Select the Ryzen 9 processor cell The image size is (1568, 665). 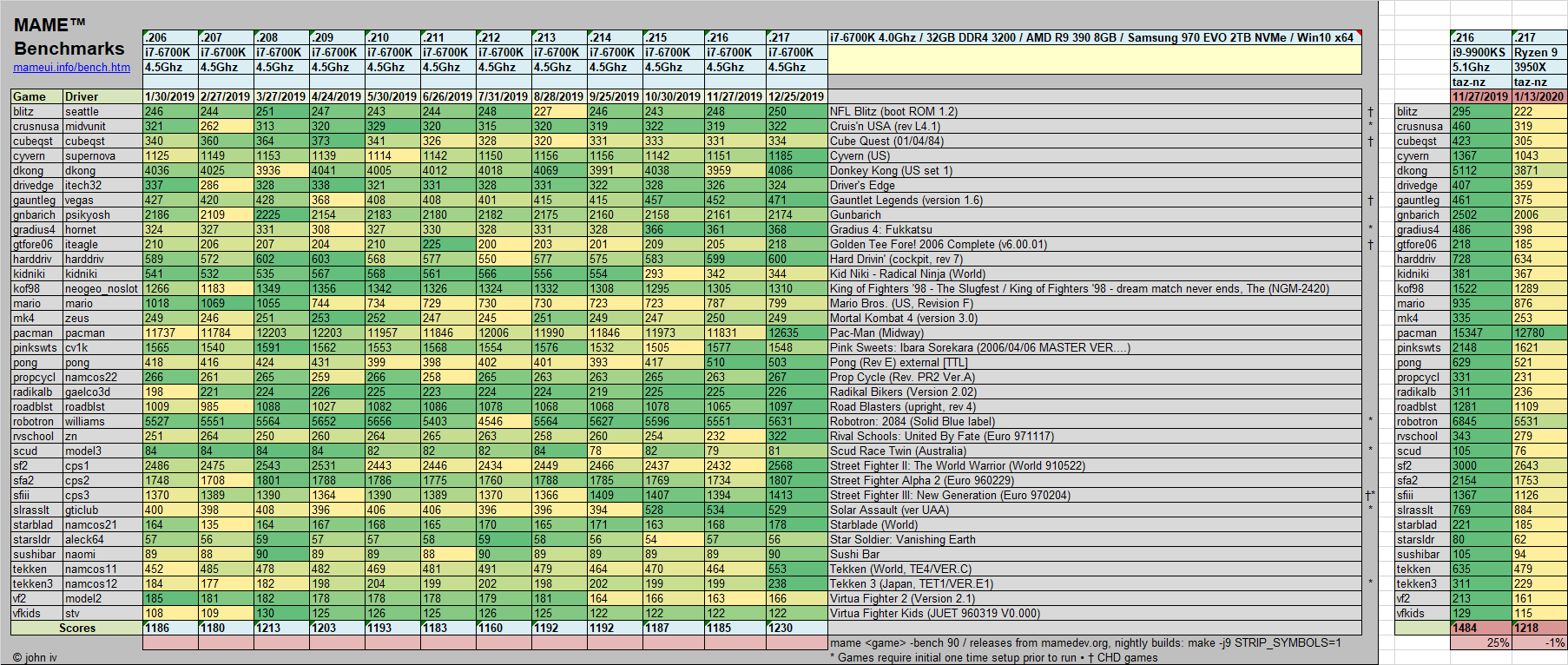[x=1539, y=52]
